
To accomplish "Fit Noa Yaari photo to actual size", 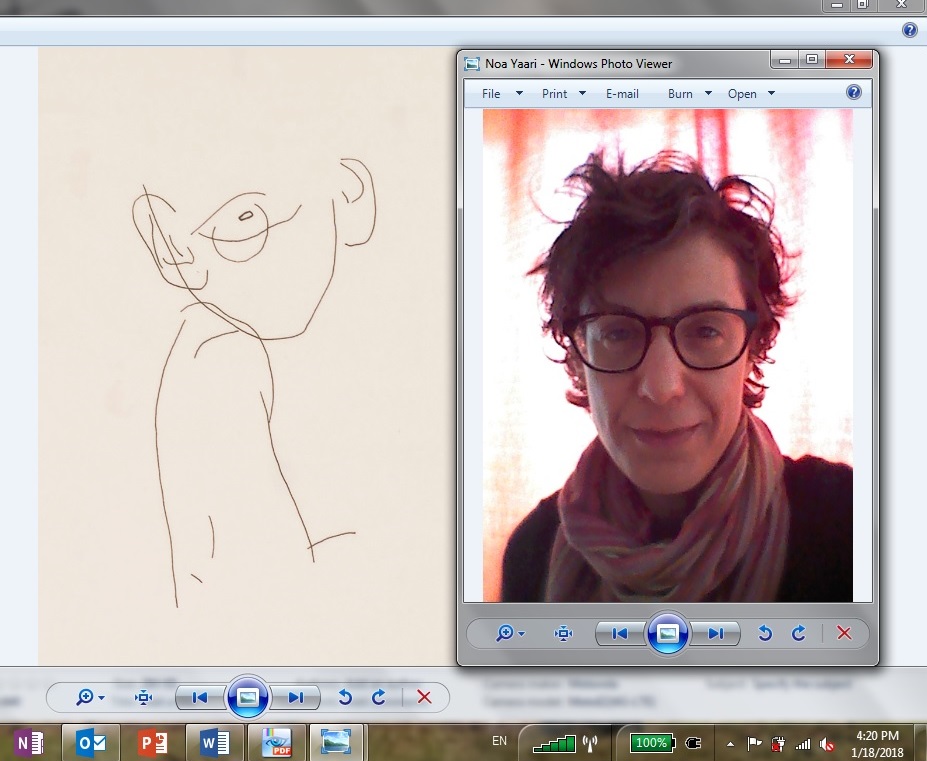I will [564, 633].
